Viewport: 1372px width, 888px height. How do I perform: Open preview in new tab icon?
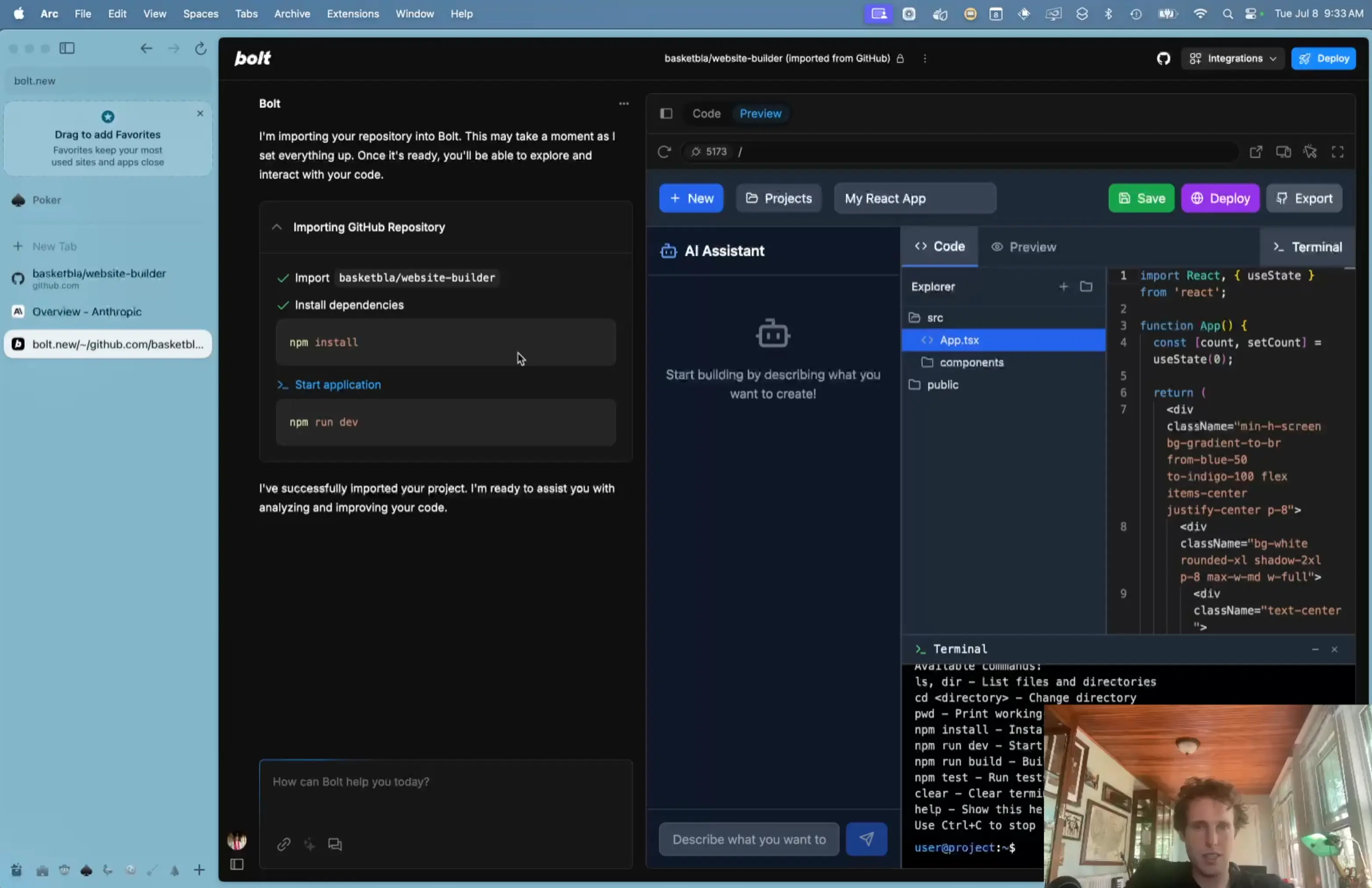[x=1256, y=151]
